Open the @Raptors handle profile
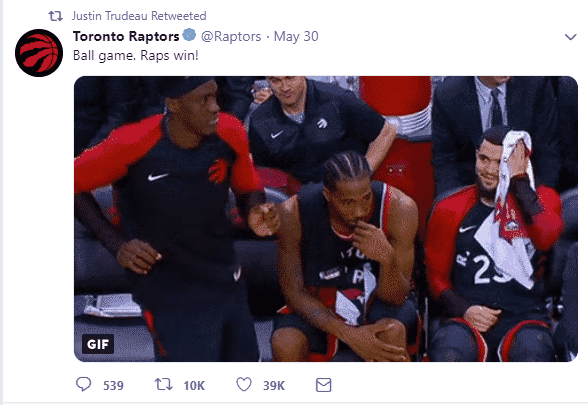 (x=231, y=36)
